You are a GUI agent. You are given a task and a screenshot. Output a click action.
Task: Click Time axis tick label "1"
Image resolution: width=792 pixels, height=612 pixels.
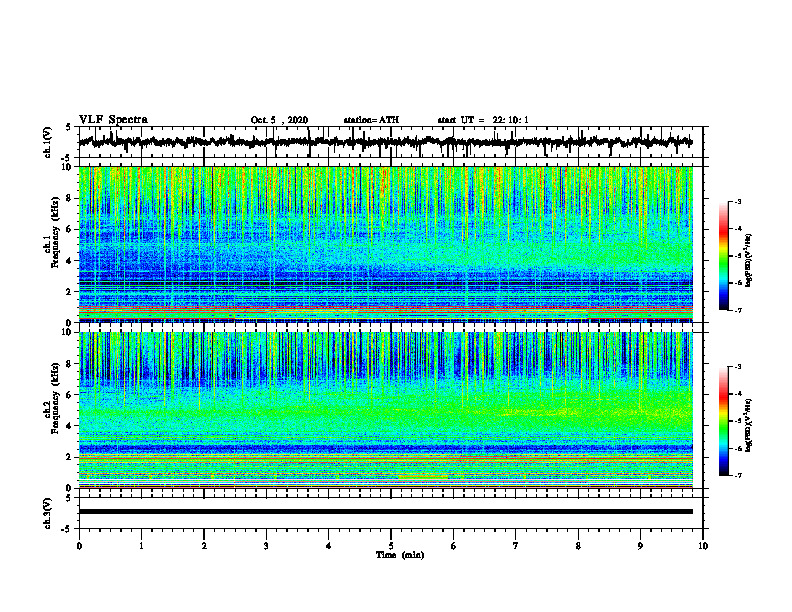click(x=141, y=546)
